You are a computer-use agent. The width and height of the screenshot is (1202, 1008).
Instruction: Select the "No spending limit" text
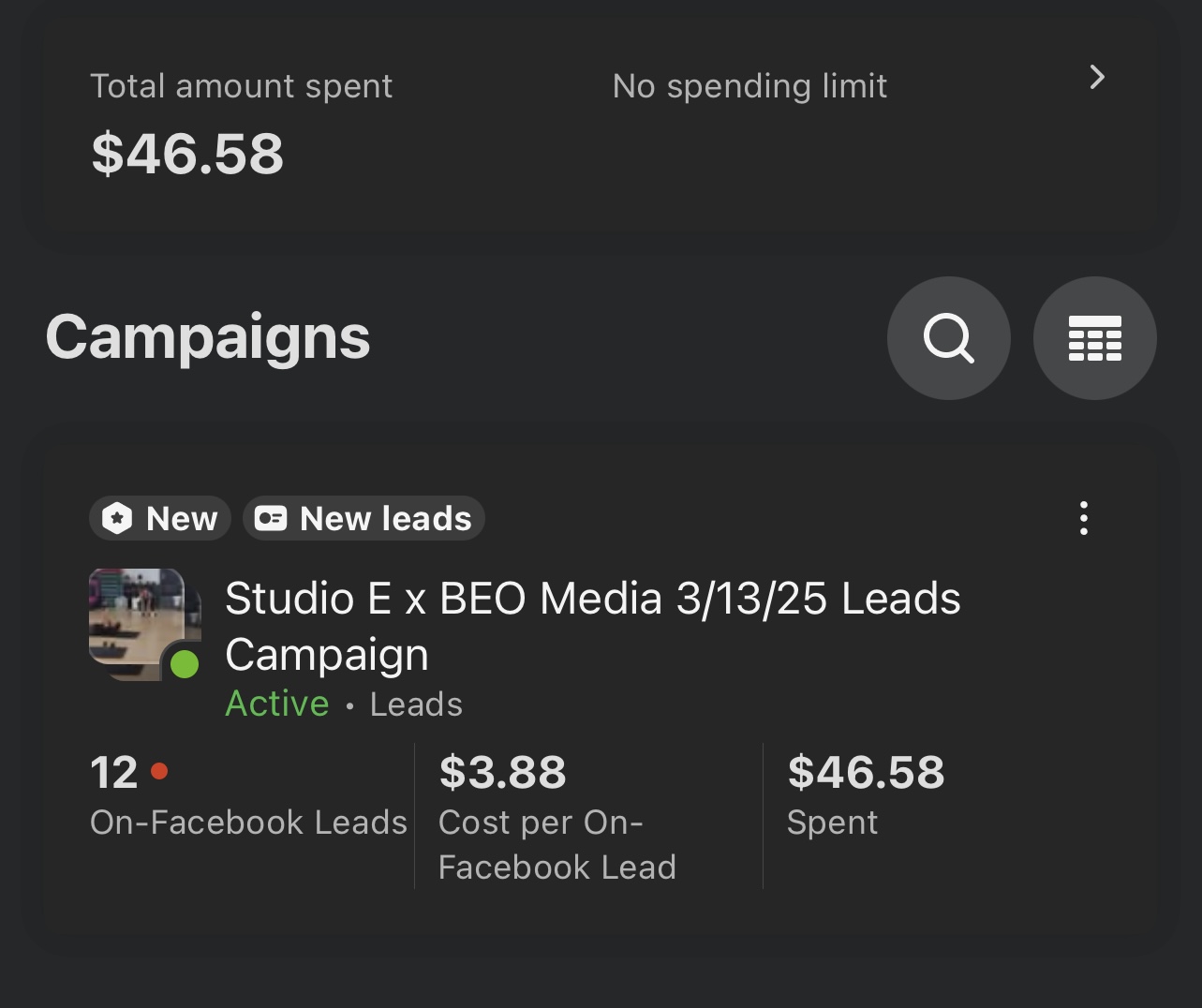click(749, 86)
